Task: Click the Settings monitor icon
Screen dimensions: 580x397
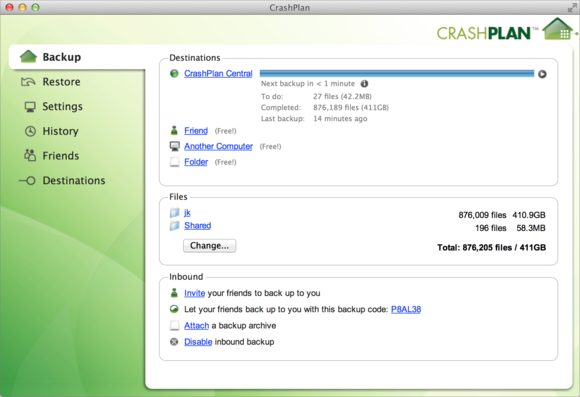Action: tap(30, 107)
